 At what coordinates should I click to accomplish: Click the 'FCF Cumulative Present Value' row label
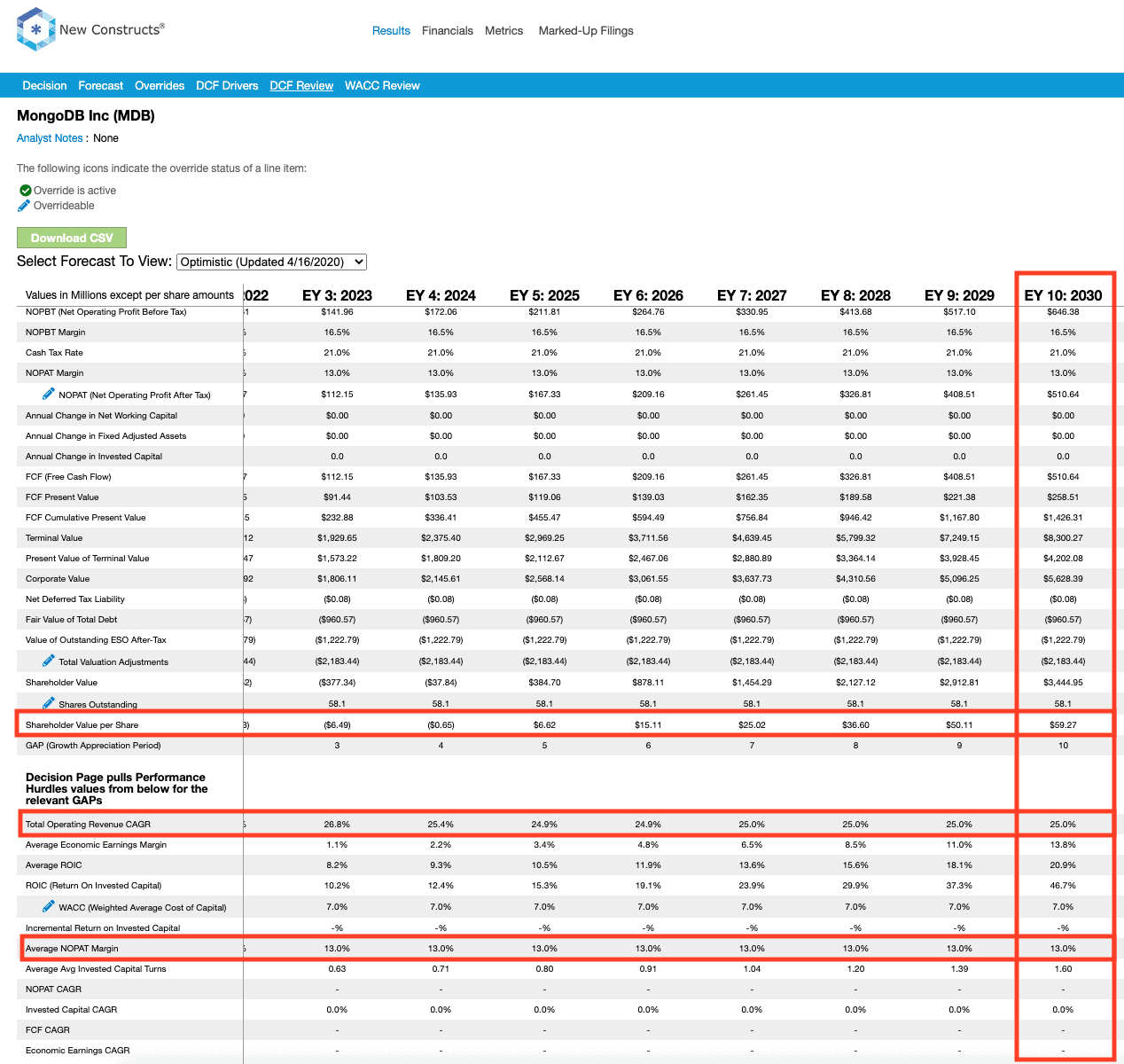[x=86, y=518]
